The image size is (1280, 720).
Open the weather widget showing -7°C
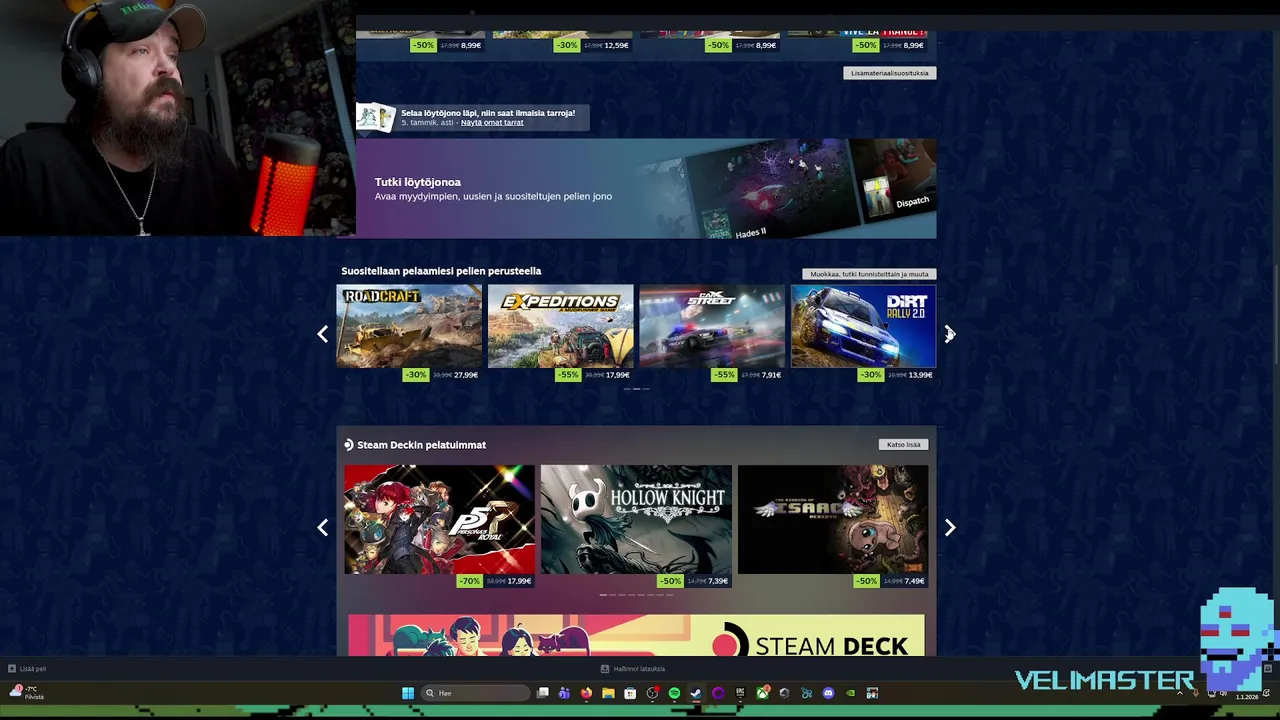(26, 693)
